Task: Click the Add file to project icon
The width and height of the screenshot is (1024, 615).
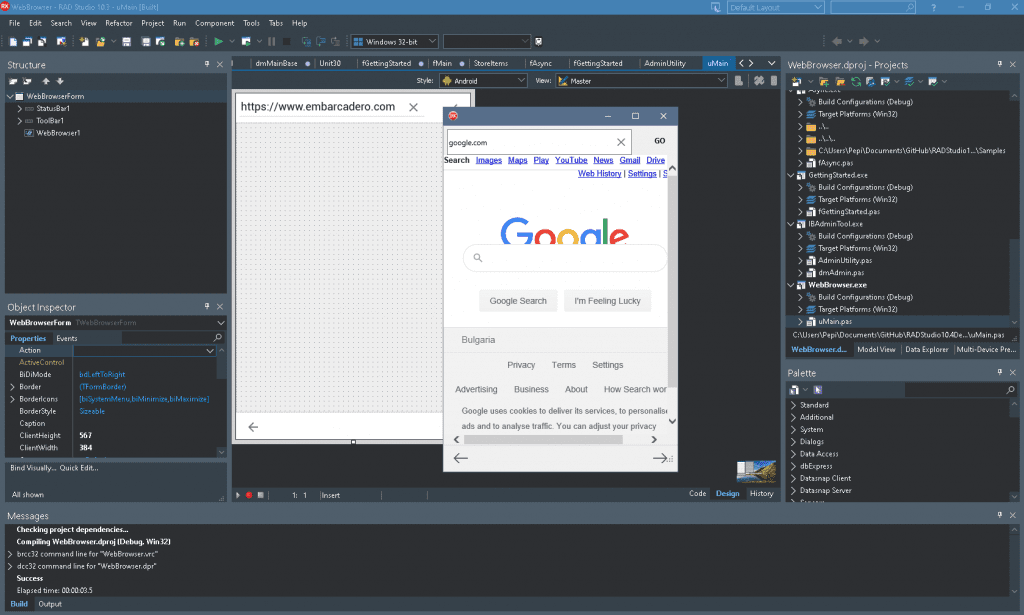Action: [179, 42]
